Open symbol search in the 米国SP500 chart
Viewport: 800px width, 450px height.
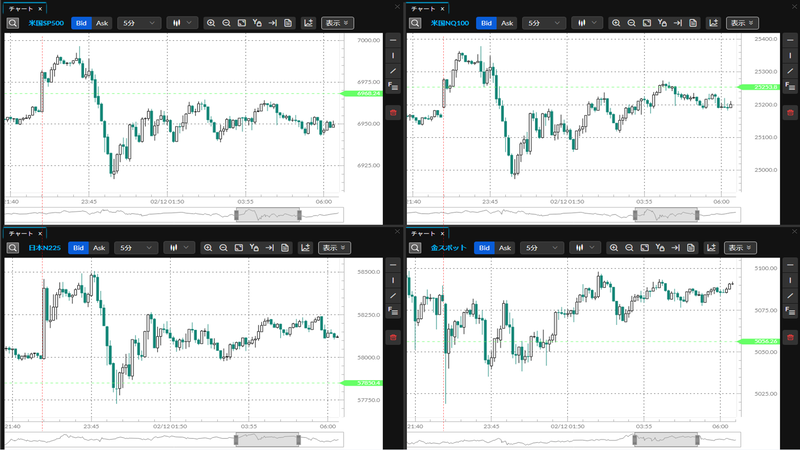tap(13, 23)
